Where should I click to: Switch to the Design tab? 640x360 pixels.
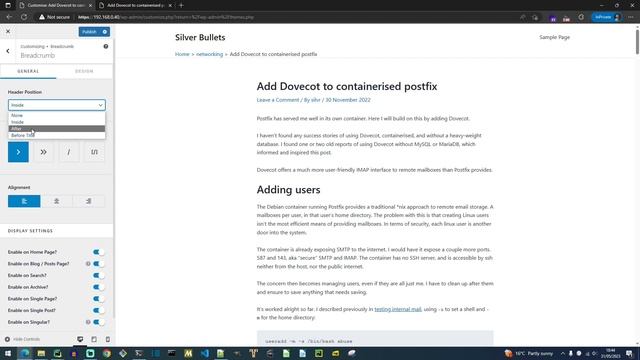(x=84, y=71)
